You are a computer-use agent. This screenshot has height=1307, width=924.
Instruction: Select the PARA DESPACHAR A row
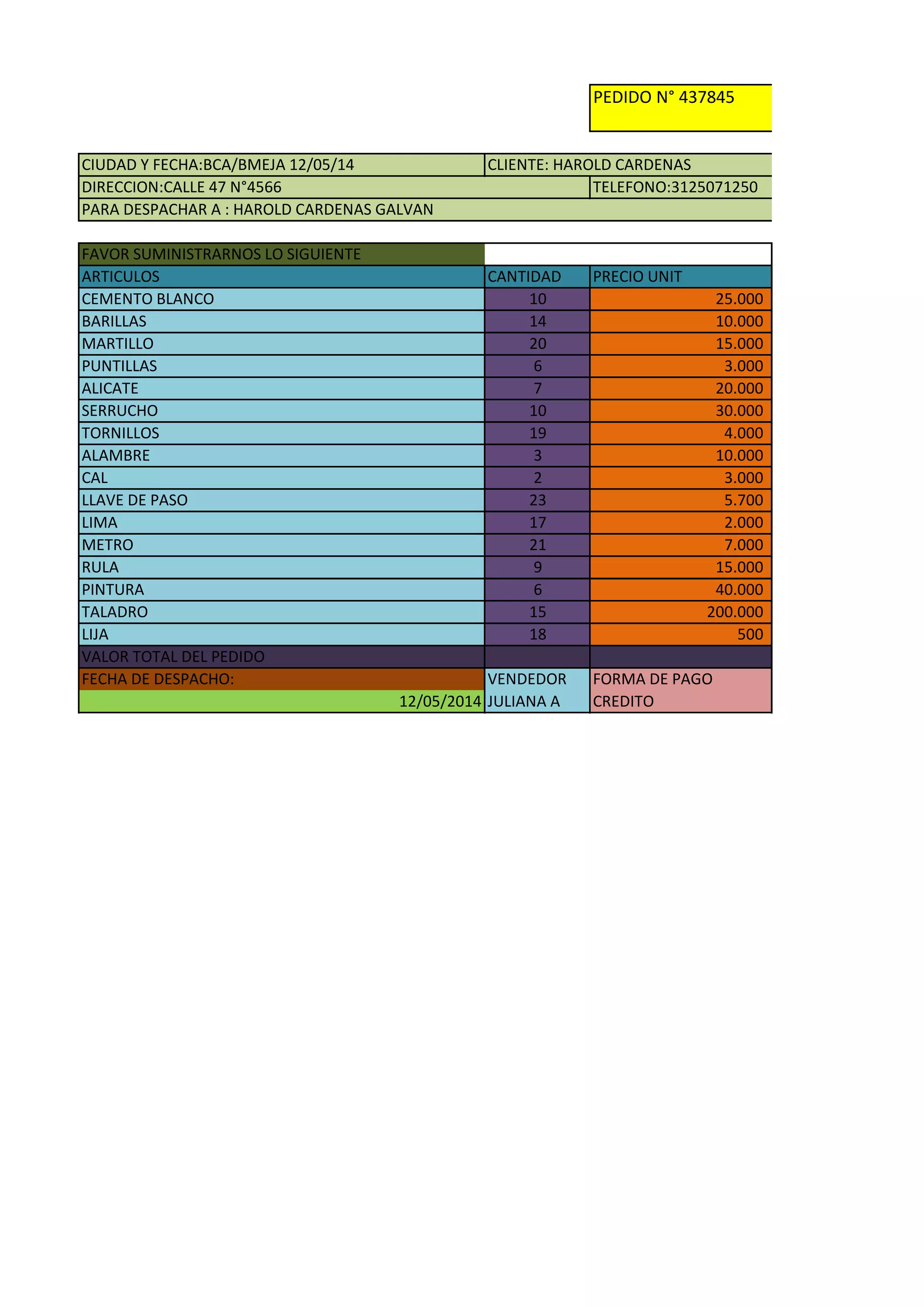point(425,209)
